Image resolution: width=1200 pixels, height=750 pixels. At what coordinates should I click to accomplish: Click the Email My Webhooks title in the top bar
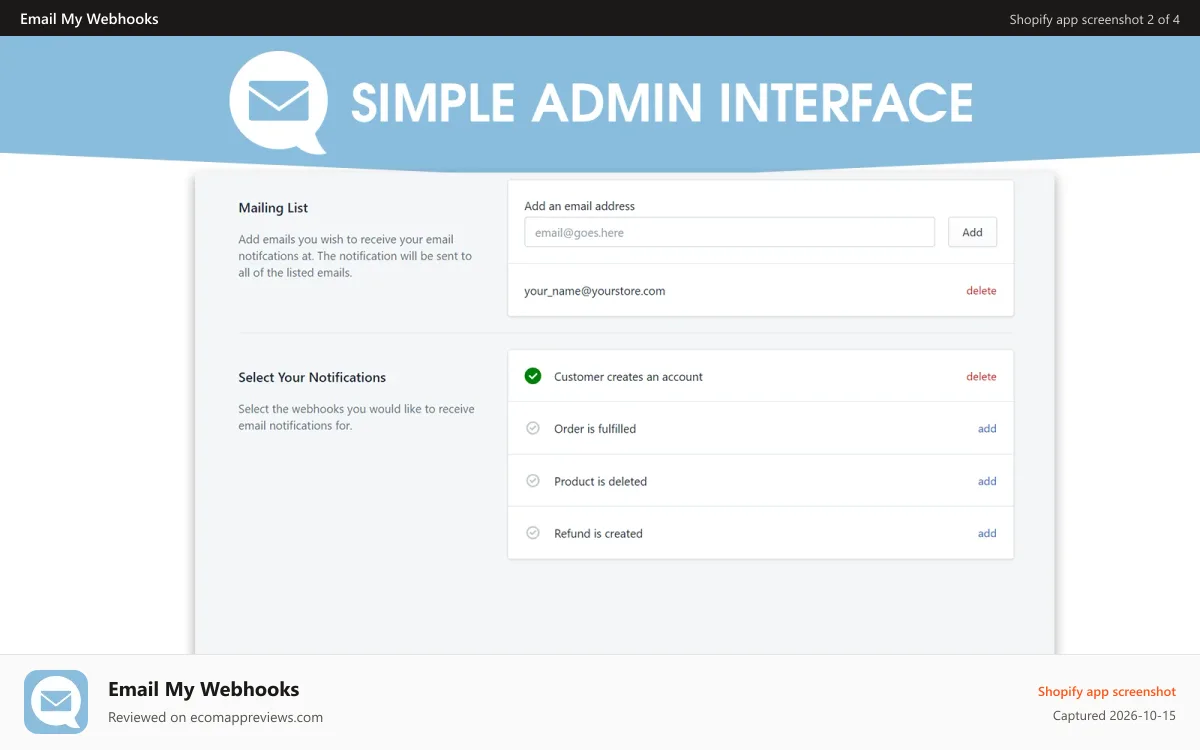(x=89, y=18)
